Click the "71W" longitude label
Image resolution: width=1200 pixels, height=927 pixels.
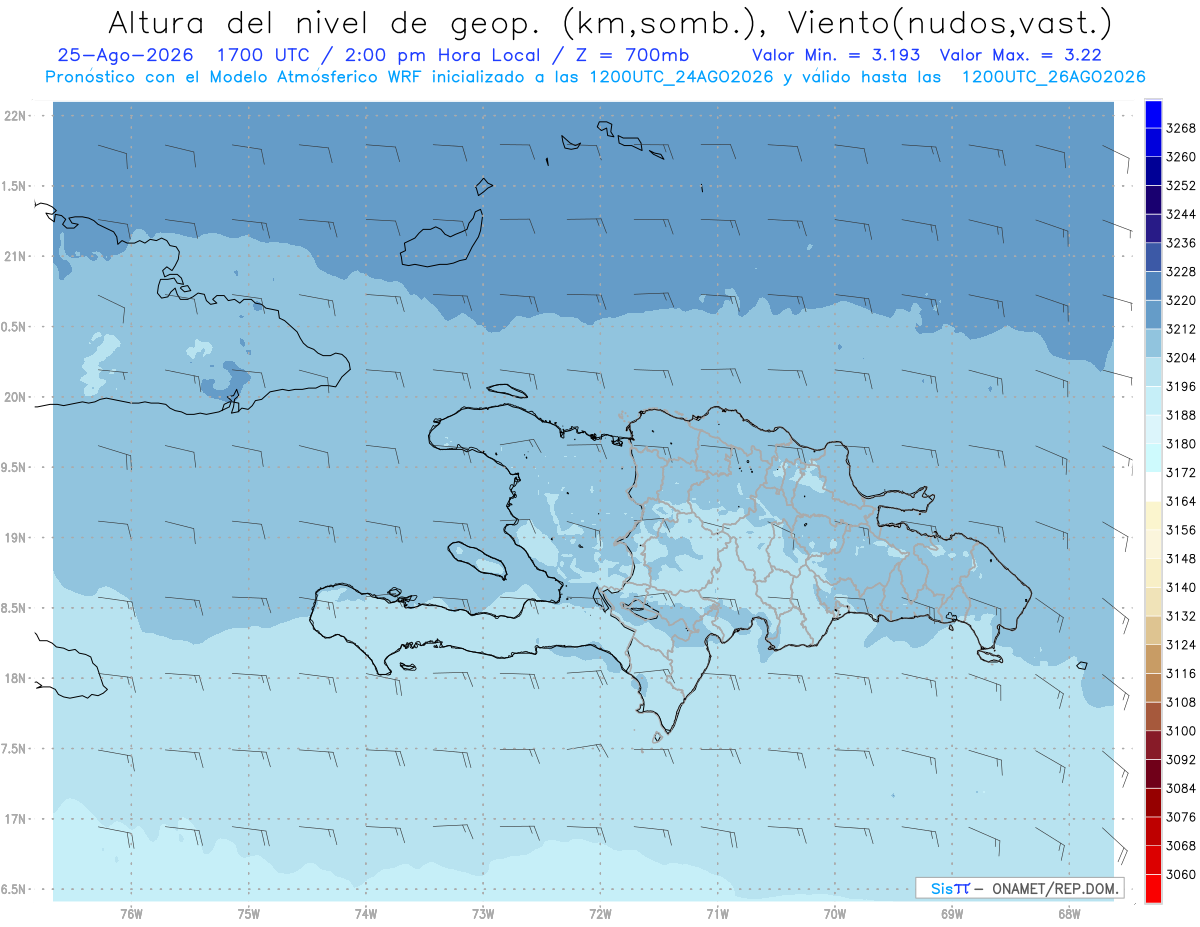point(717,913)
